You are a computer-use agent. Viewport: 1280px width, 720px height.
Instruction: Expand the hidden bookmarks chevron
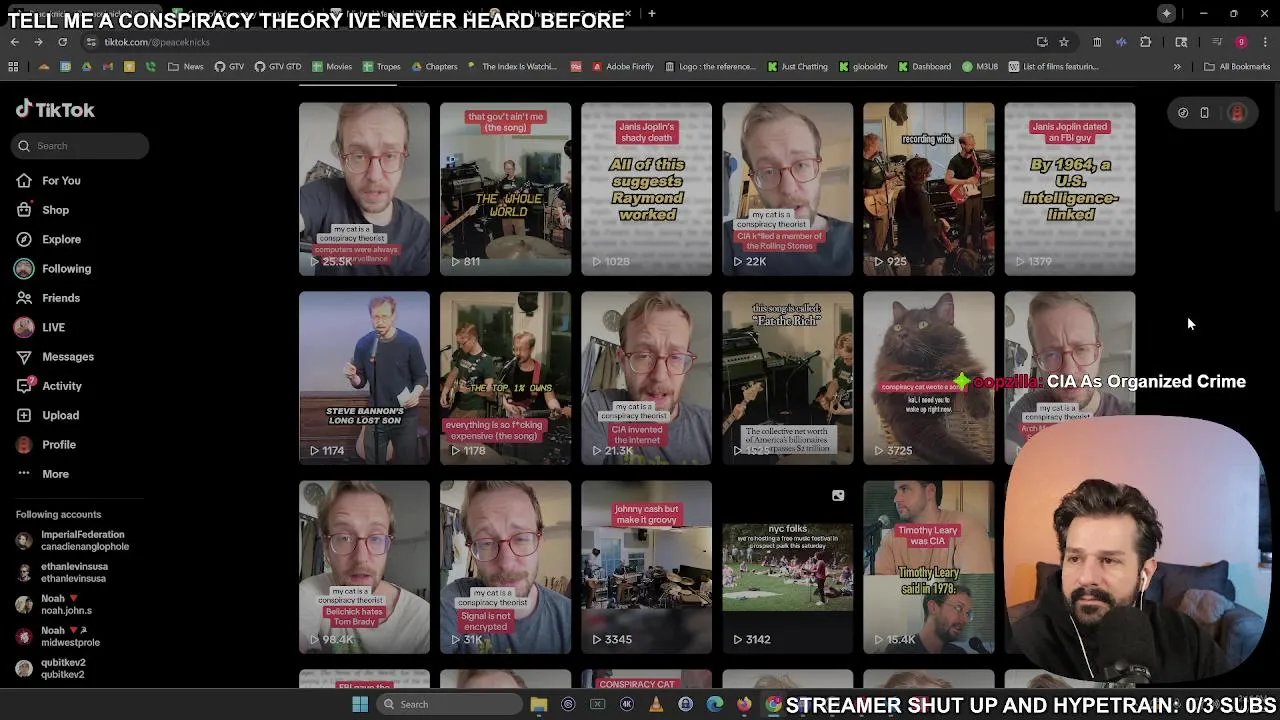click(x=1177, y=67)
